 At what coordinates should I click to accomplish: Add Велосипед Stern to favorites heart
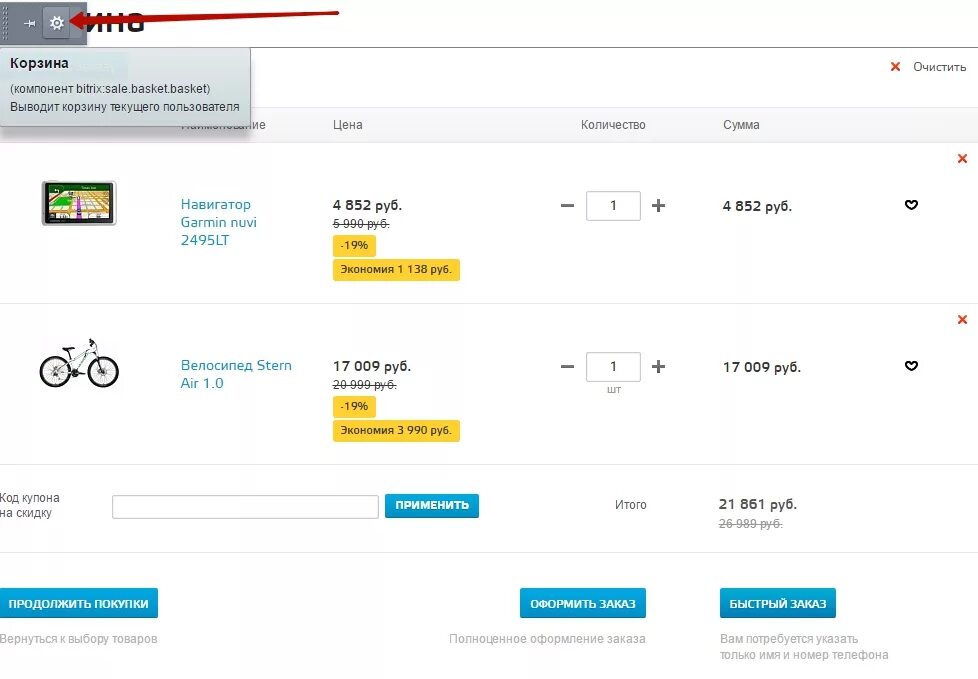click(x=911, y=365)
